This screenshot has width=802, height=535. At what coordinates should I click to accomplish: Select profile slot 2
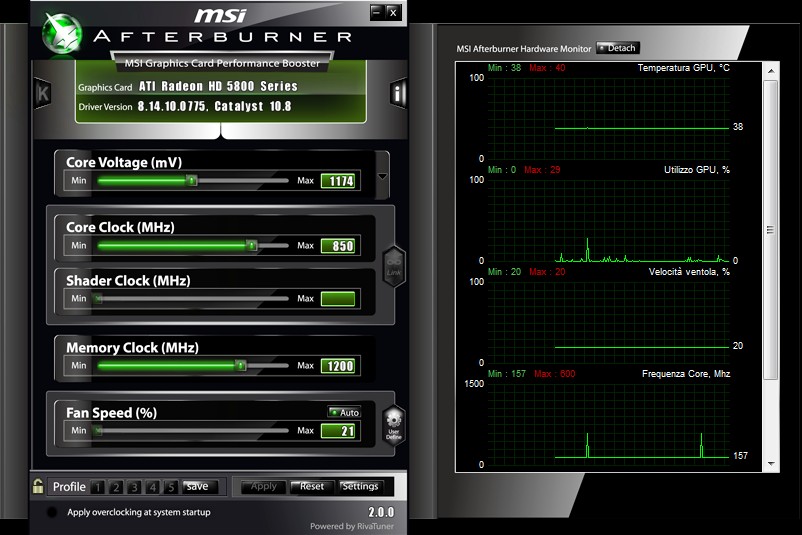pyautogui.click(x=116, y=487)
